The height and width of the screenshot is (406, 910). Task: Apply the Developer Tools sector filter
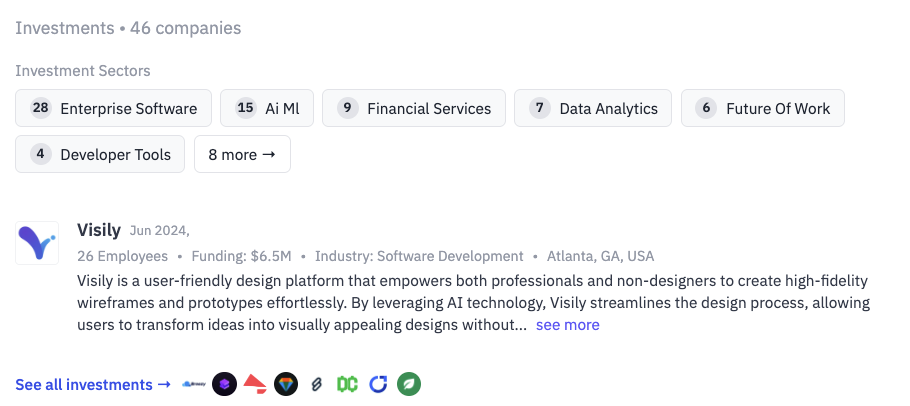[x=100, y=154]
